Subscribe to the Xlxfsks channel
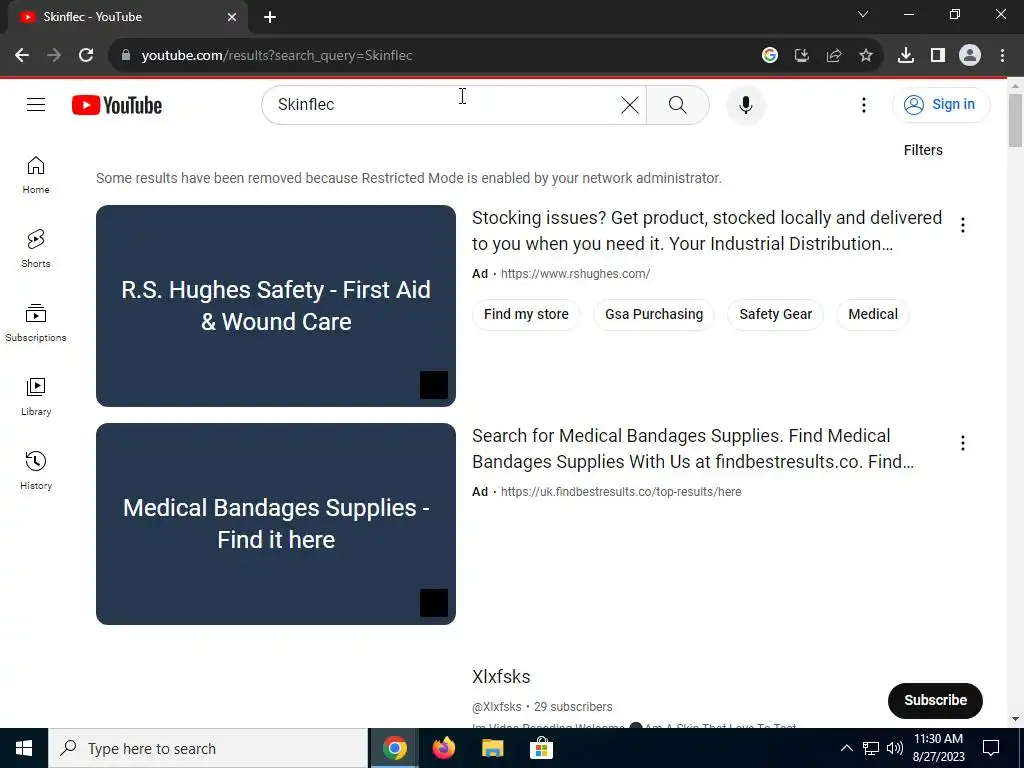The image size is (1024, 768). click(x=935, y=700)
